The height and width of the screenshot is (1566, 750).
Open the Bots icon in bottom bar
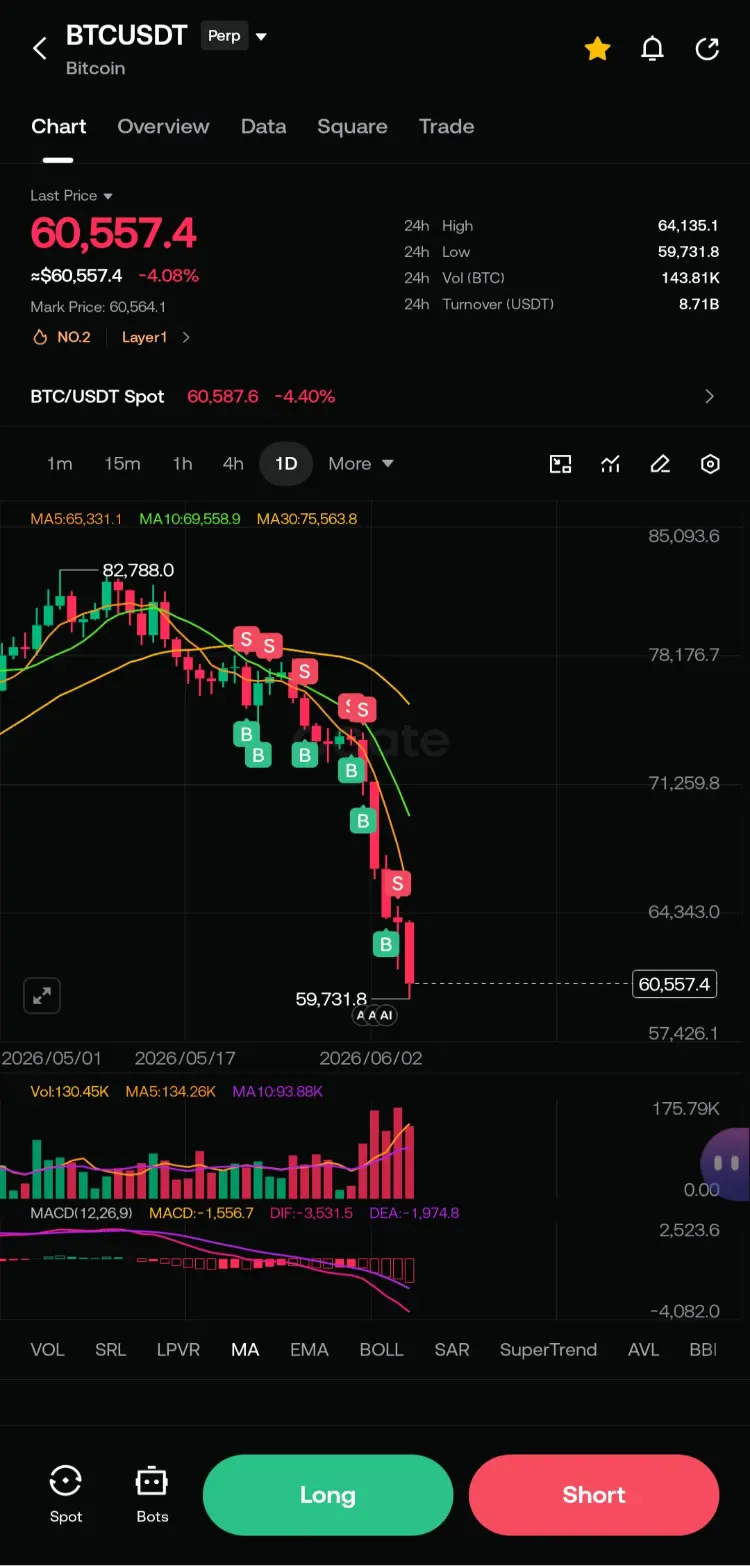pos(152,1494)
